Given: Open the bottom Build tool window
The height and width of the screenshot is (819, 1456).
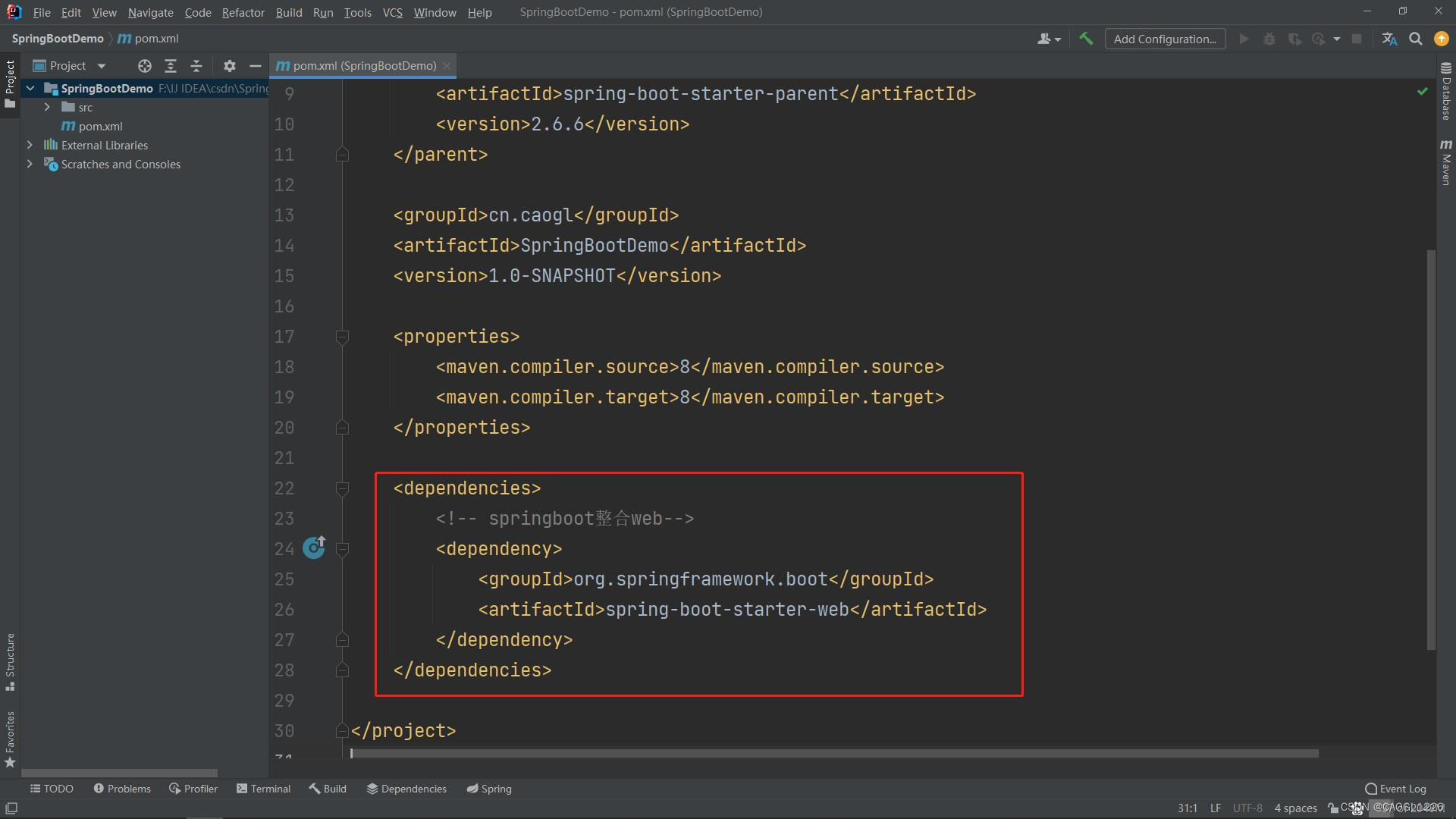Looking at the screenshot, I should coord(328,789).
